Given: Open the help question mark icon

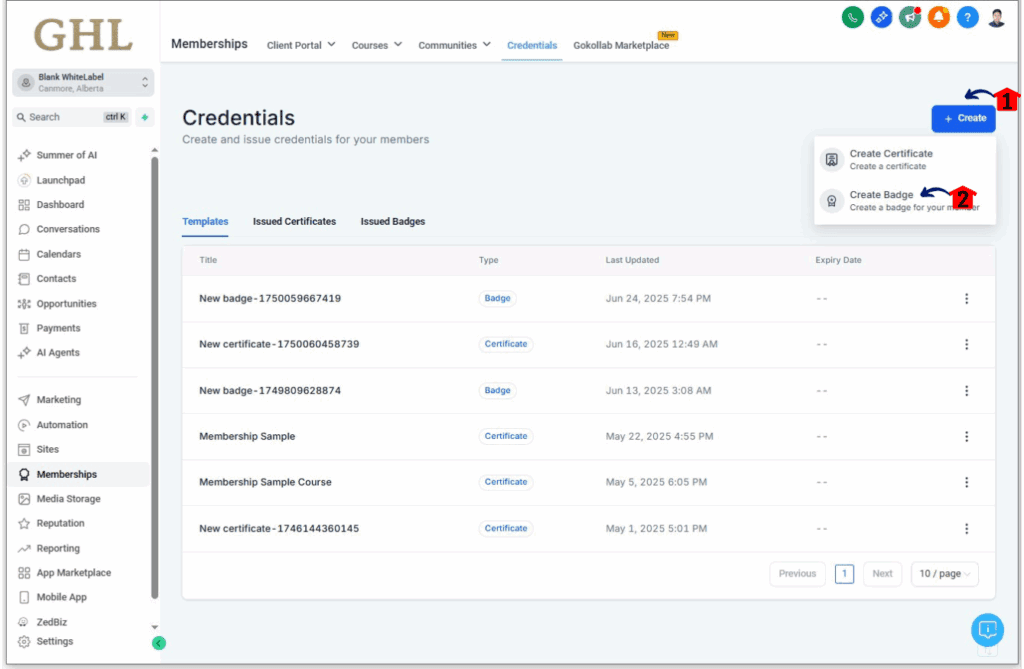Looking at the screenshot, I should 967,18.
